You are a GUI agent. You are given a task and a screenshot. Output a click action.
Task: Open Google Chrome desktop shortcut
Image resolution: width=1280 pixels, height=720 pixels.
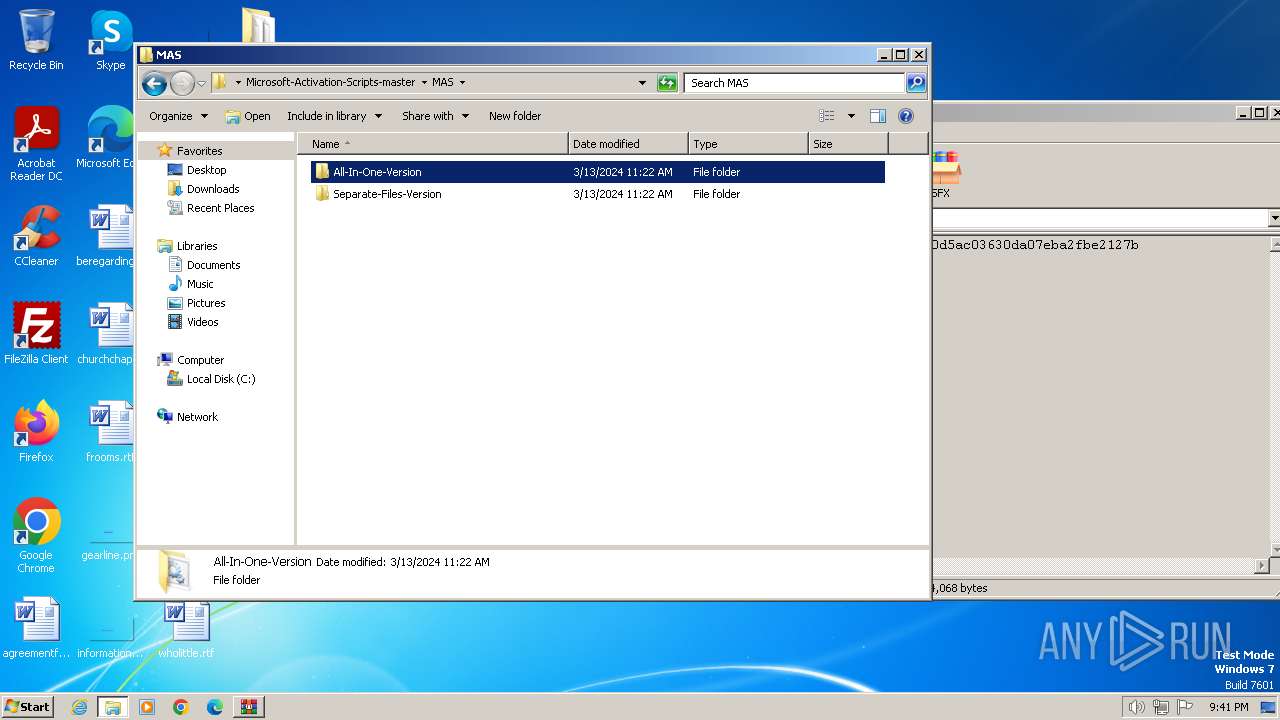pos(36,536)
